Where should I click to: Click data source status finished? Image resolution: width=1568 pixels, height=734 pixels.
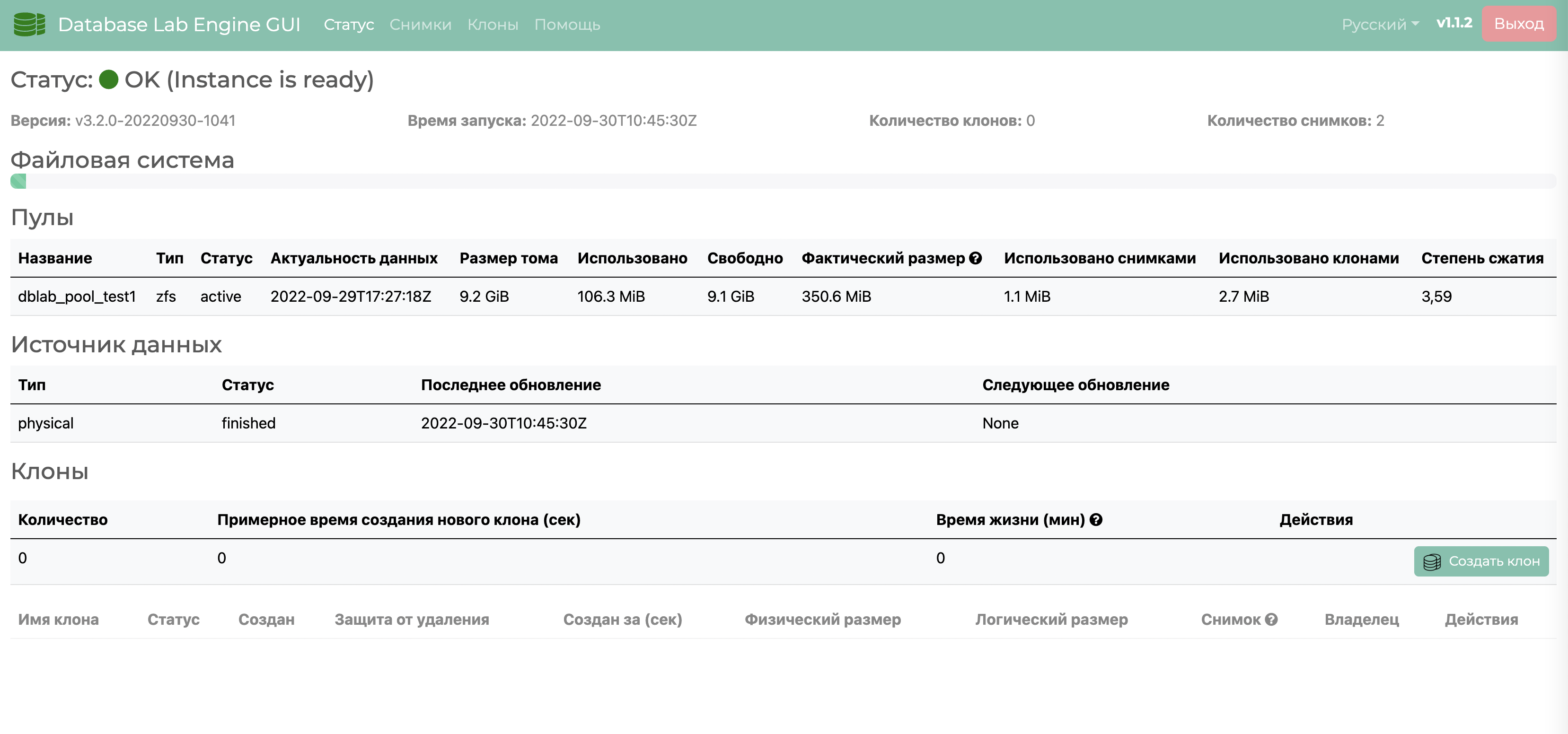[248, 423]
